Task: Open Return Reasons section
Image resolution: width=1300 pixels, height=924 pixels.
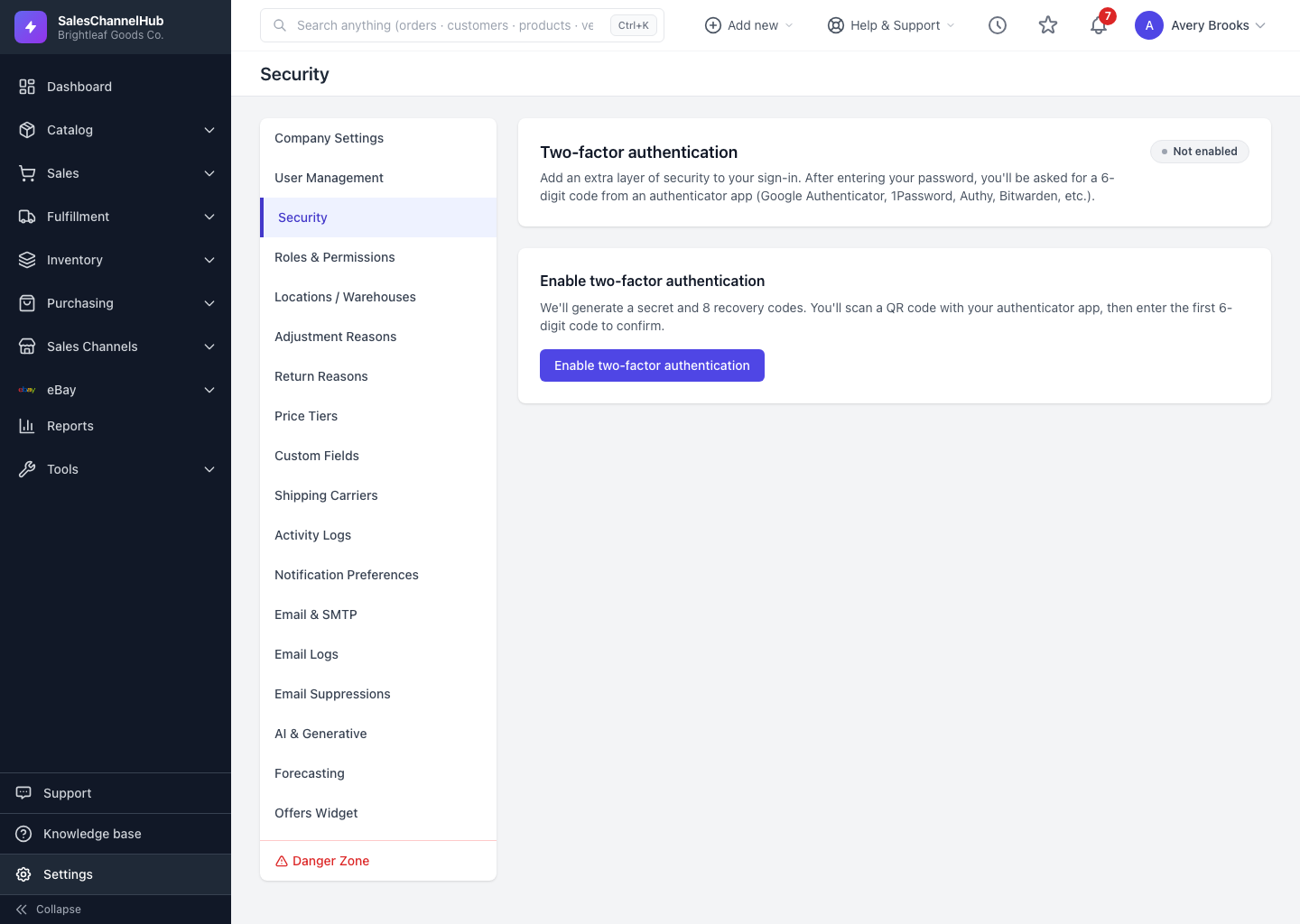Action: (x=378, y=376)
